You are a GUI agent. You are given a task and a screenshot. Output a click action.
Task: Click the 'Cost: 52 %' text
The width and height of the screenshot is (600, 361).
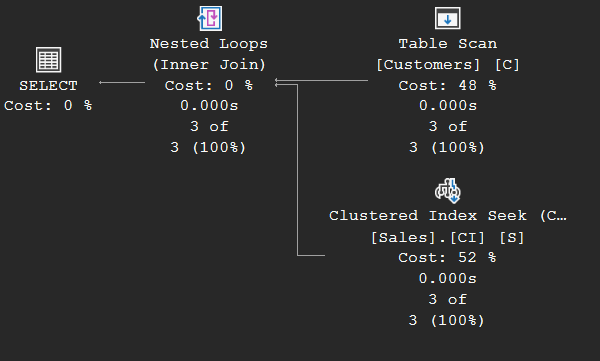(447, 258)
